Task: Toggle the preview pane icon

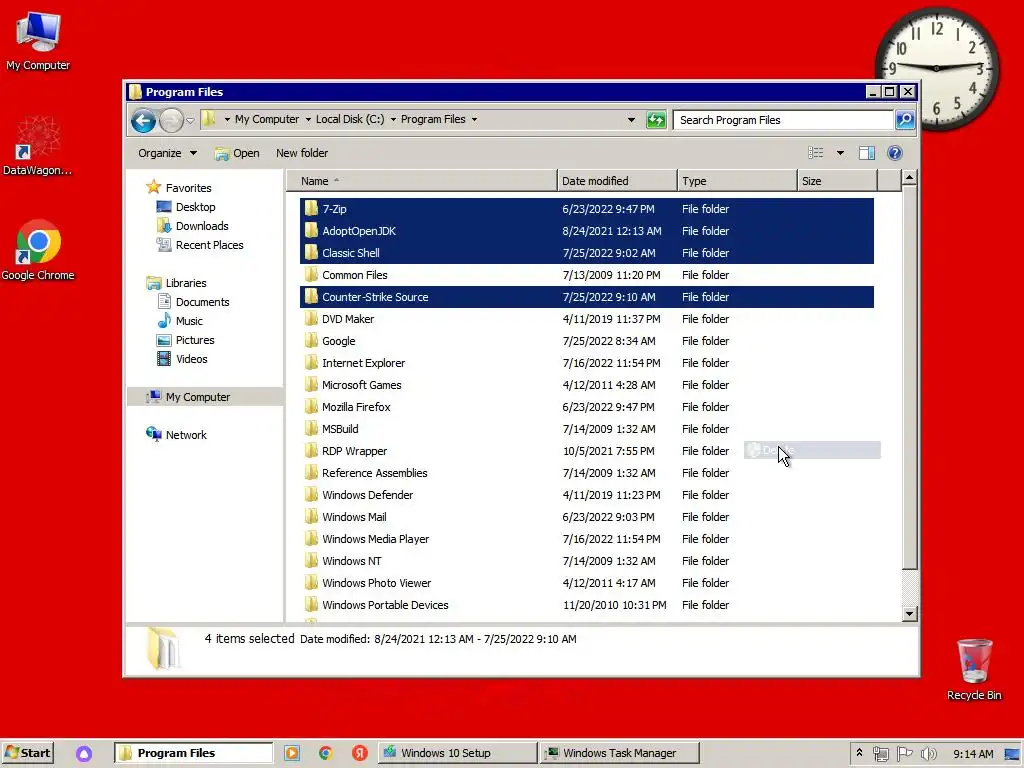Action: (x=867, y=153)
